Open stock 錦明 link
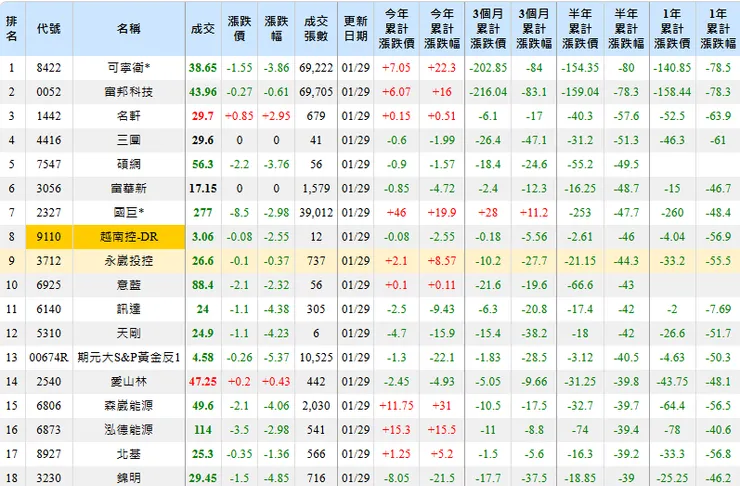Image resolution: width=740 pixels, height=486 pixels. tap(128, 478)
